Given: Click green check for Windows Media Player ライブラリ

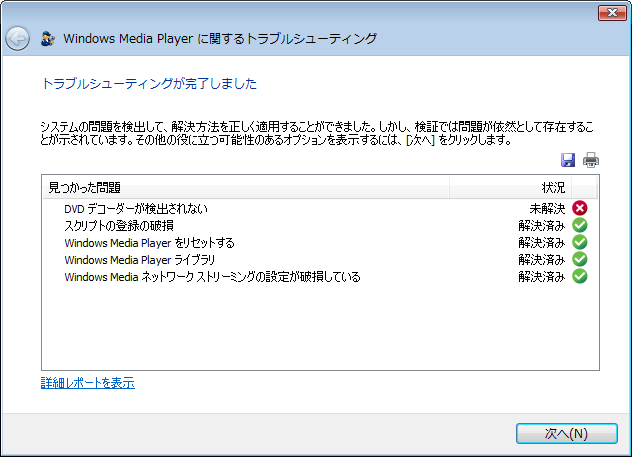Looking at the screenshot, I should click(x=580, y=259).
